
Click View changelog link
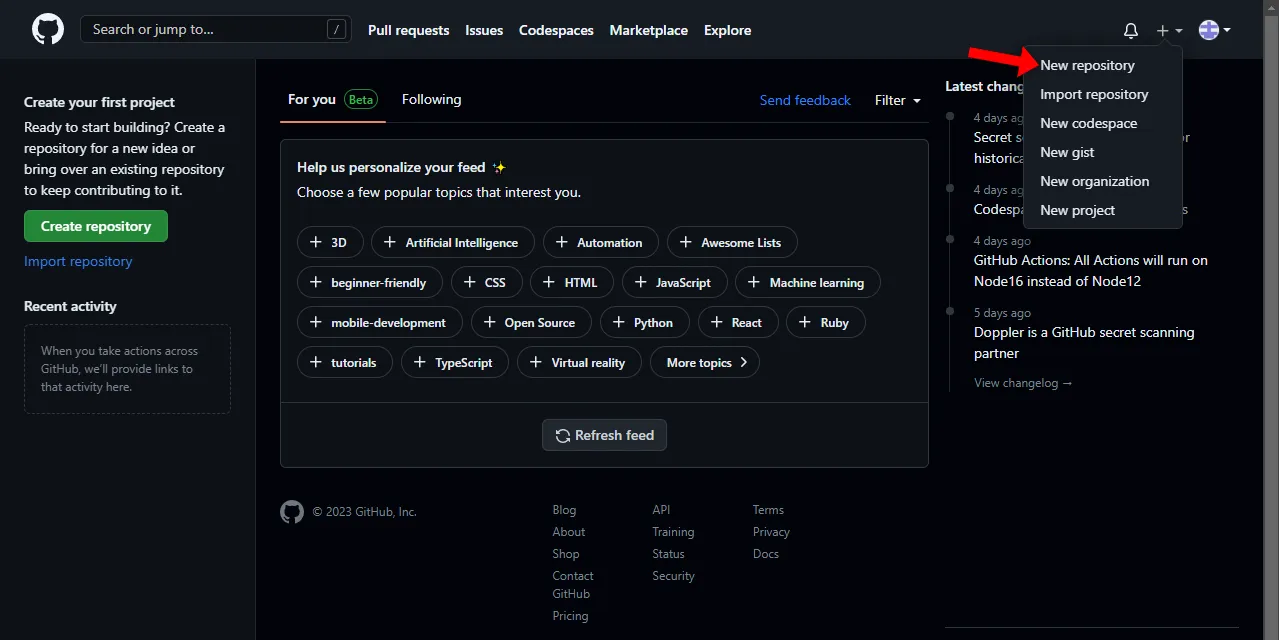tap(1023, 383)
